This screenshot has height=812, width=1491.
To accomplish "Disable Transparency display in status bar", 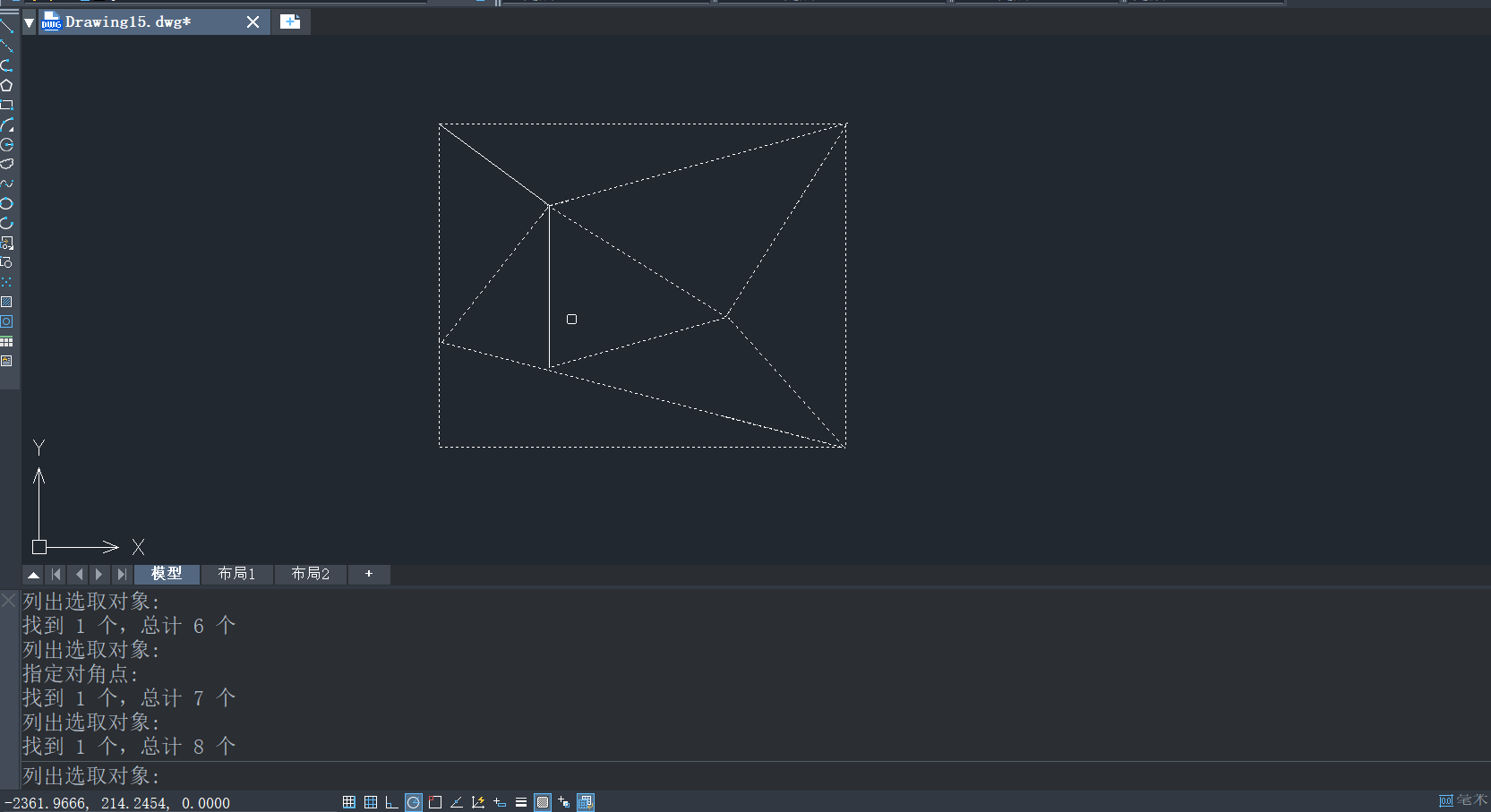I will [x=543, y=802].
